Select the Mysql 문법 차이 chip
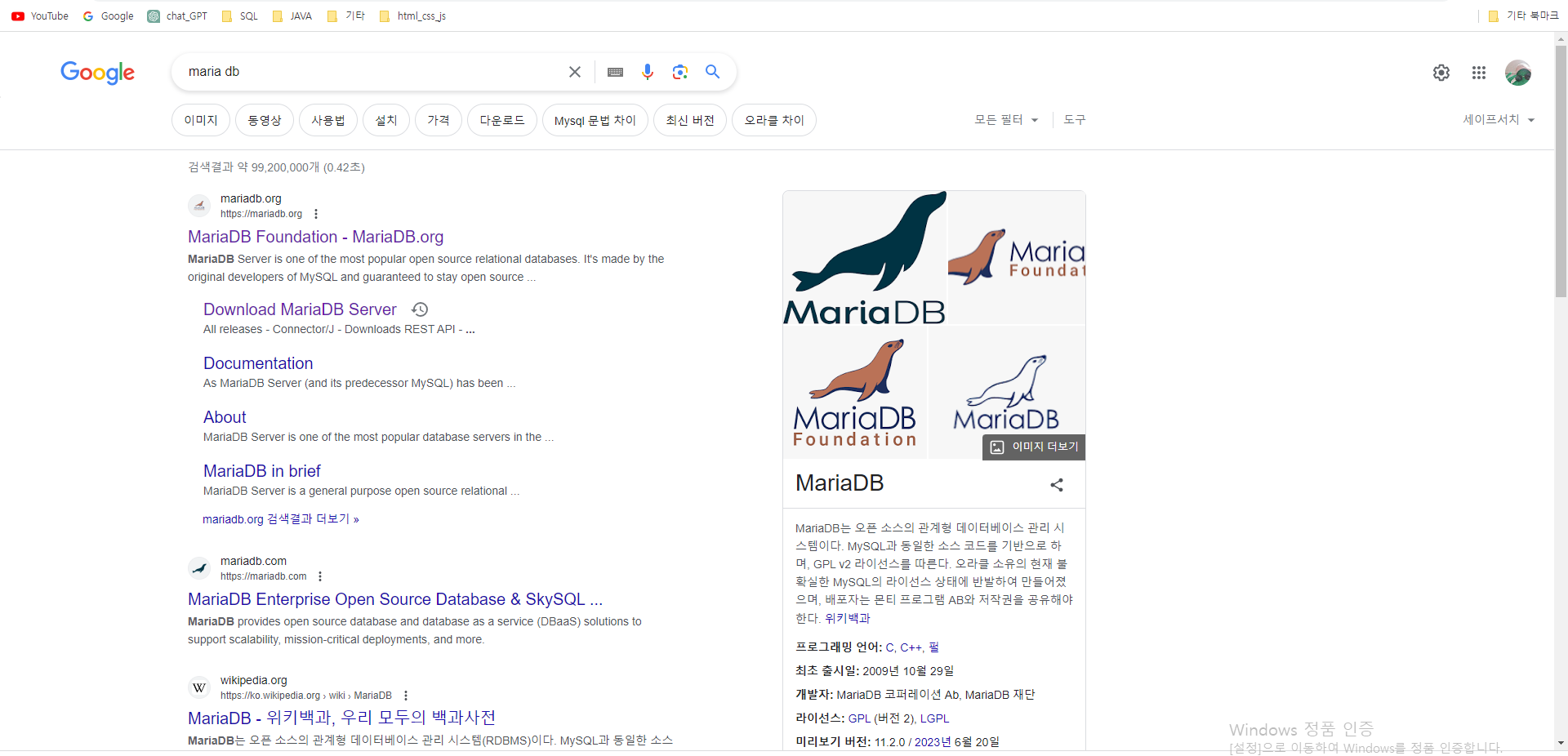This screenshot has height=756, width=1568. (595, 120)
